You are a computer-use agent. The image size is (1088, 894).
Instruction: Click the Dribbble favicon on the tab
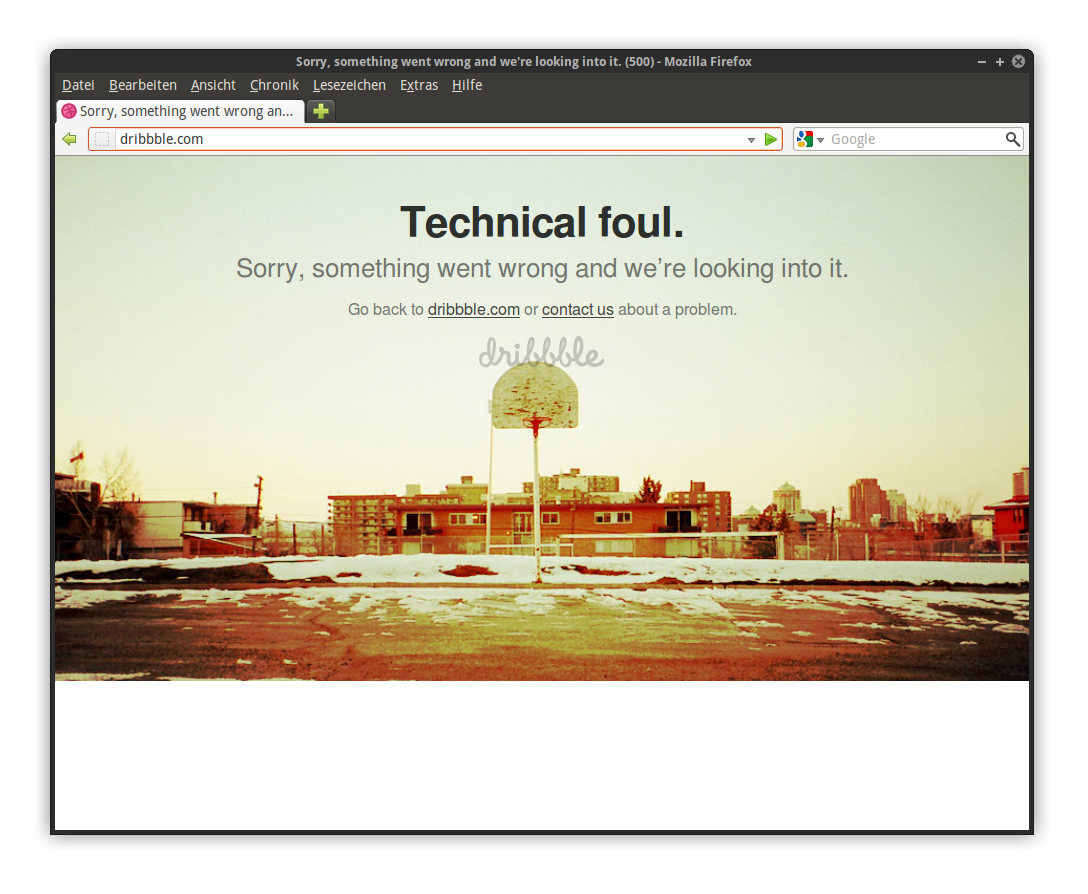(69, 111)
